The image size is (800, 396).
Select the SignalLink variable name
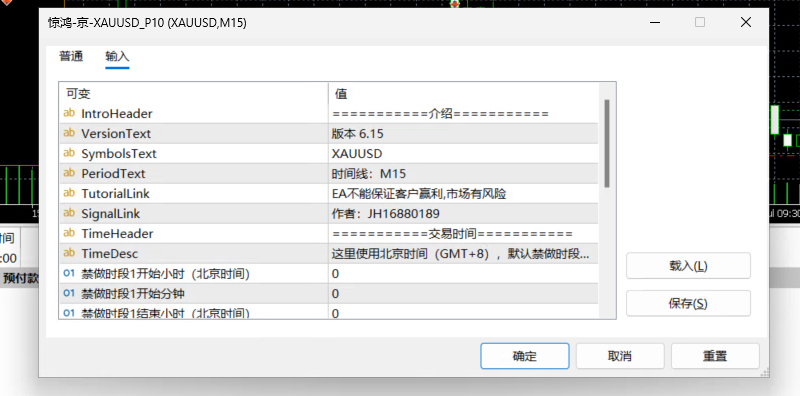click(x=111, y=214)
